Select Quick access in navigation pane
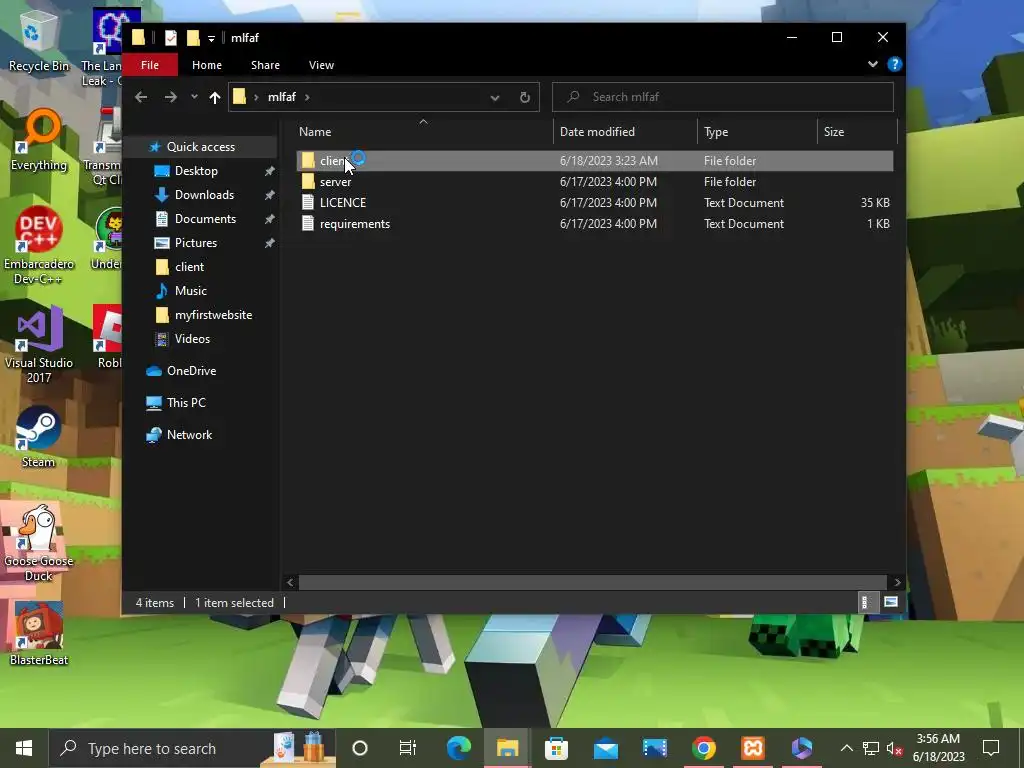The height and width of the screenshot is (768, 1024). 200,147
